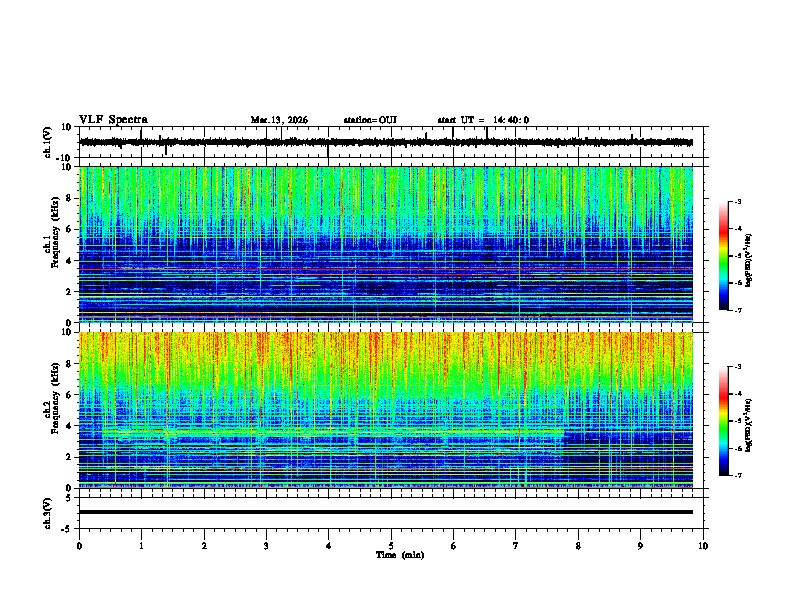Viewport: 792px width, 612px height.
Task: Click the ch.1 PSD color scale bar
Action: coord(724,256)
